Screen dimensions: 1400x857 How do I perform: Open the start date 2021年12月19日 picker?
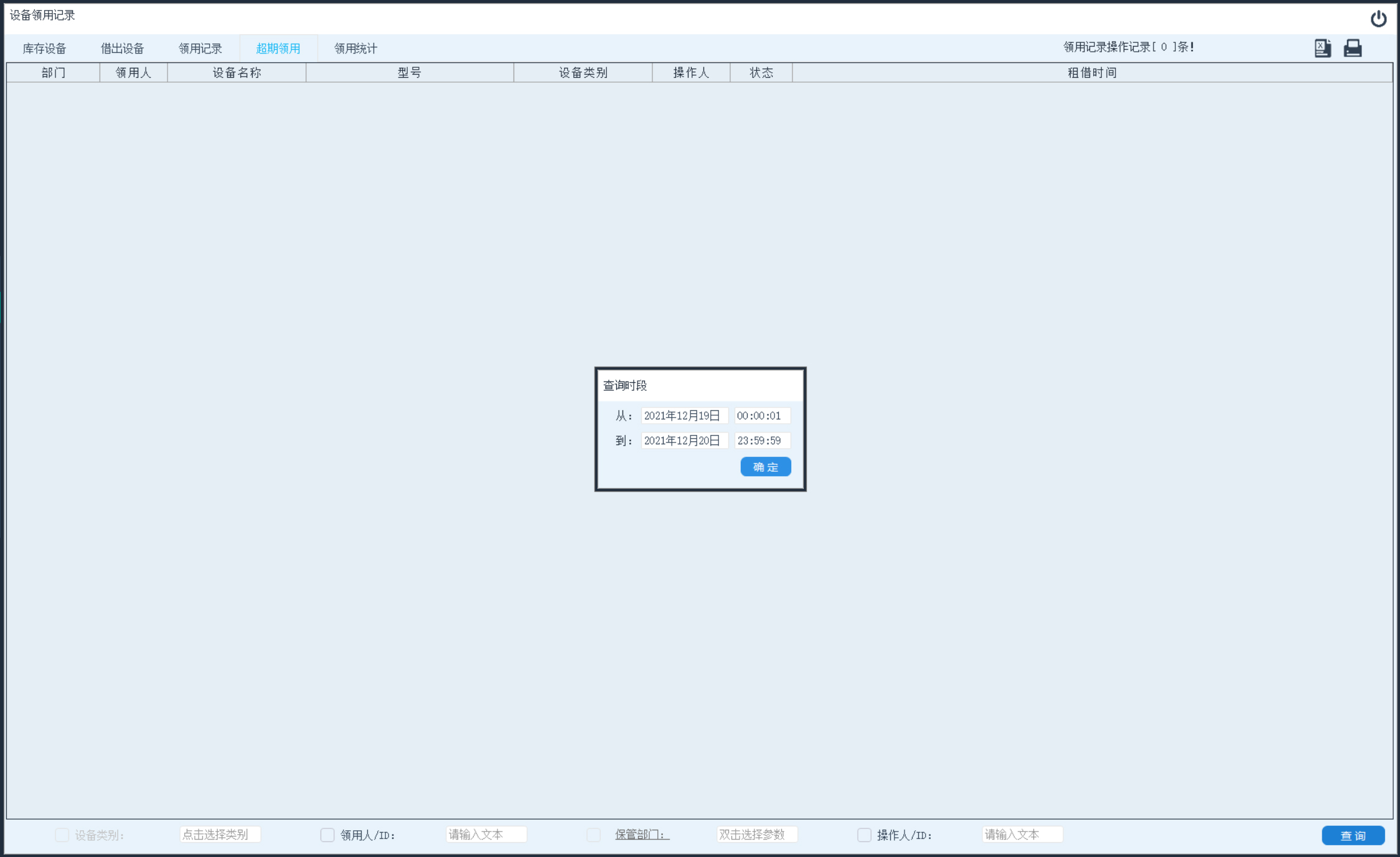(684, 416)
